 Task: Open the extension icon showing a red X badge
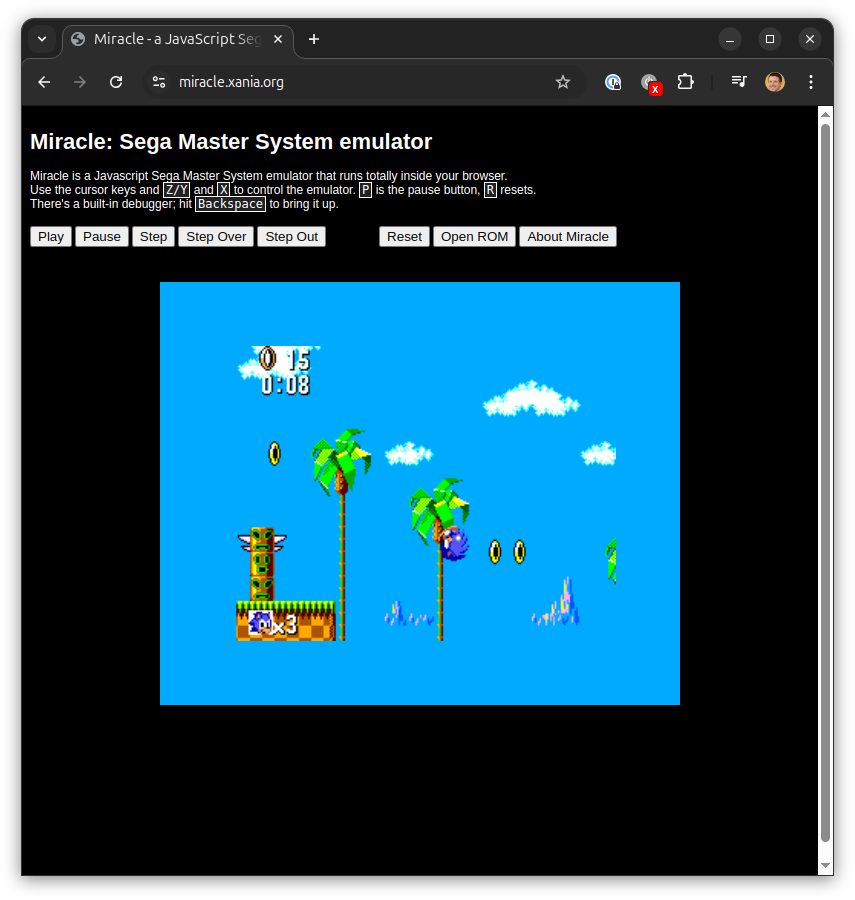pyautogui.click(x=651, y=83)
